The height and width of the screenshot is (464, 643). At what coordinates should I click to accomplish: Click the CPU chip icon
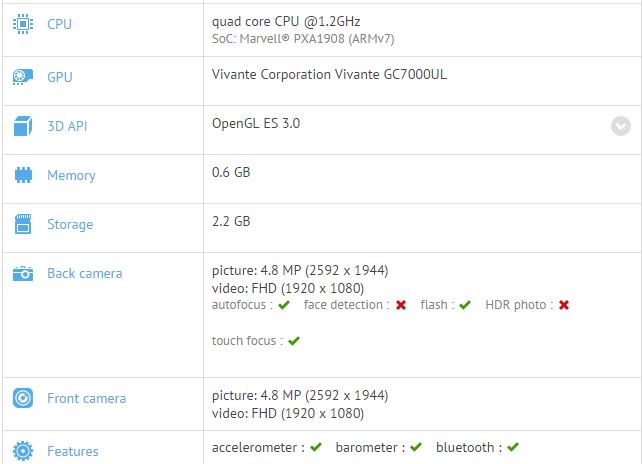point(23,24)
